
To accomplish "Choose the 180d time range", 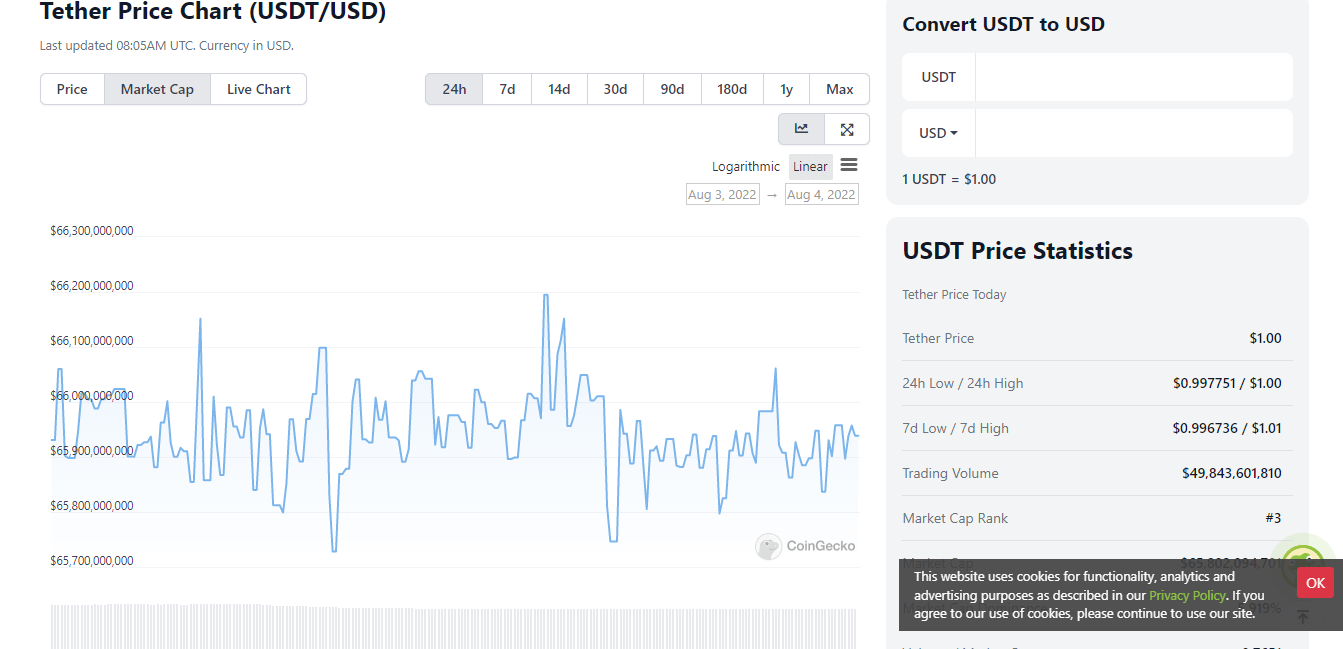I will (732, 89).
